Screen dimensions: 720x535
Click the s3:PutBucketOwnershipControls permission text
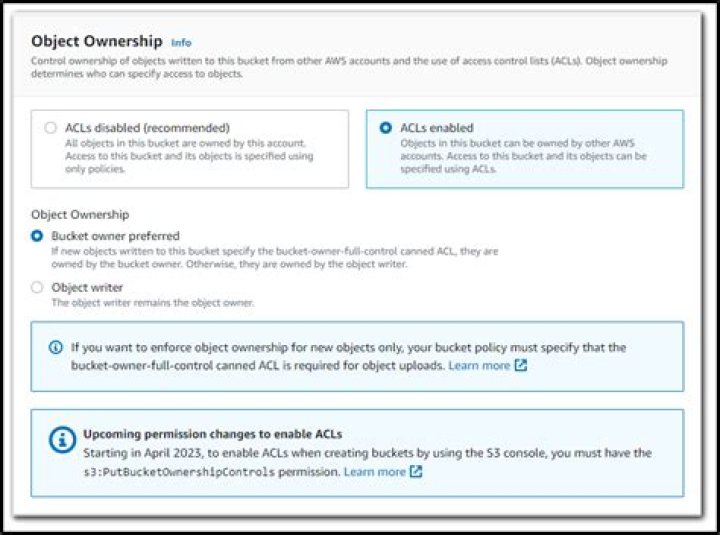click(179, 472)
